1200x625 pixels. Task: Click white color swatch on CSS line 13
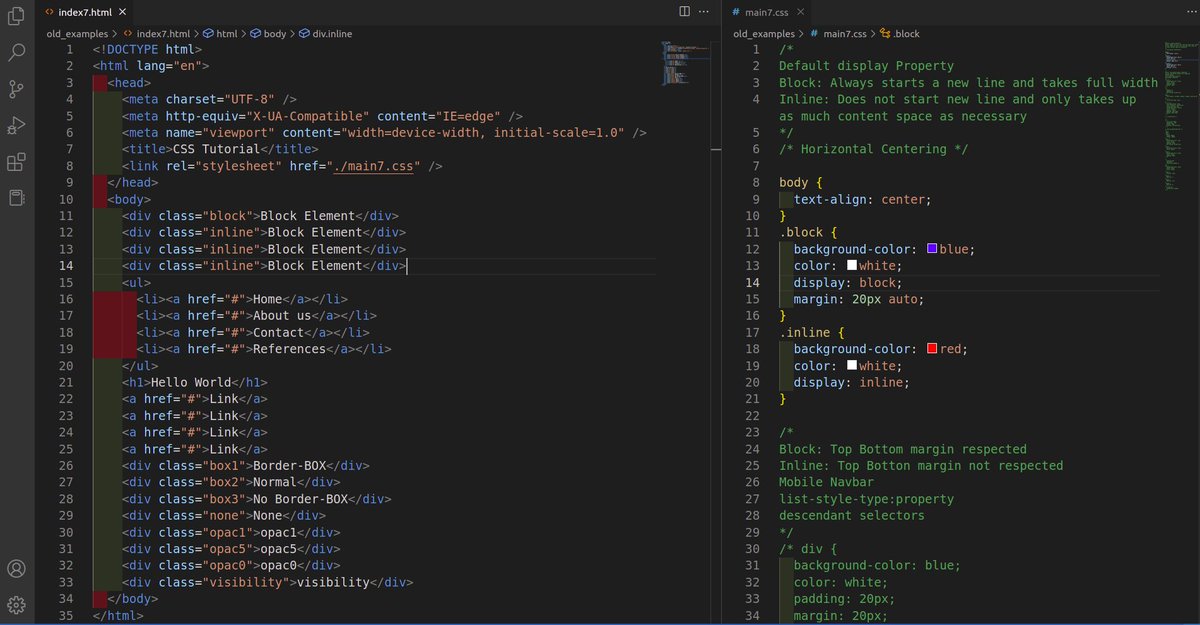coord(852,266)
